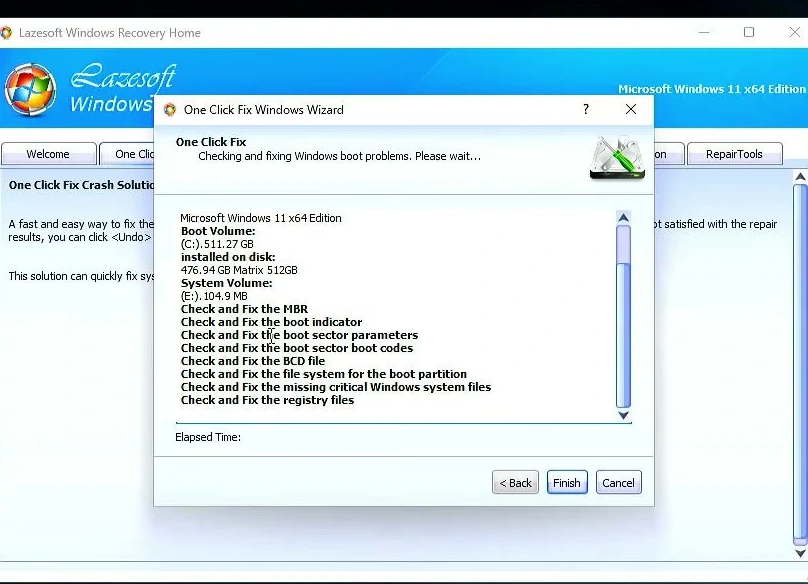This screenshot has height=584, width=808.
Task: Click 'Microsoft Windows 11 x64 Edition' in the log
Action: 261,218
